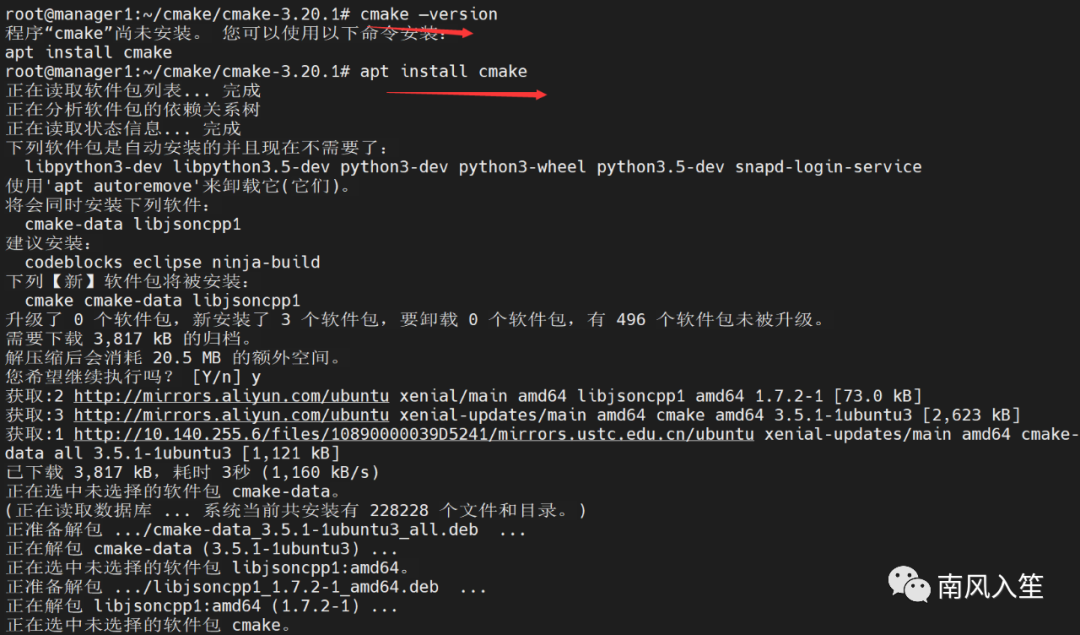The height and width of the screenshot is (635, 1080).
Task: Open the first mirrors.aliyun.com/ubuntu link
Action: [x=231, y=396]
